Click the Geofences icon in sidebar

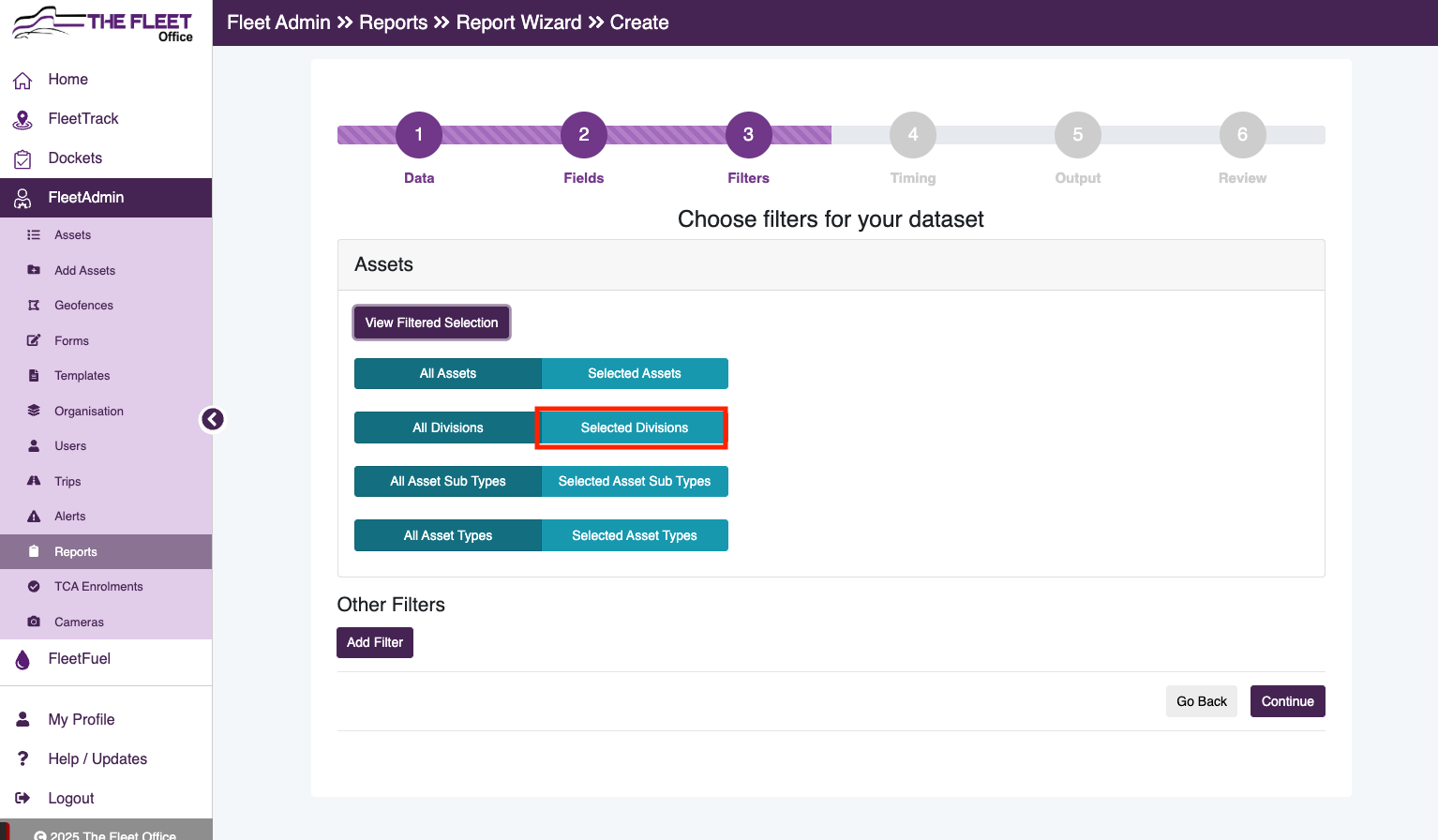[34, 306]
